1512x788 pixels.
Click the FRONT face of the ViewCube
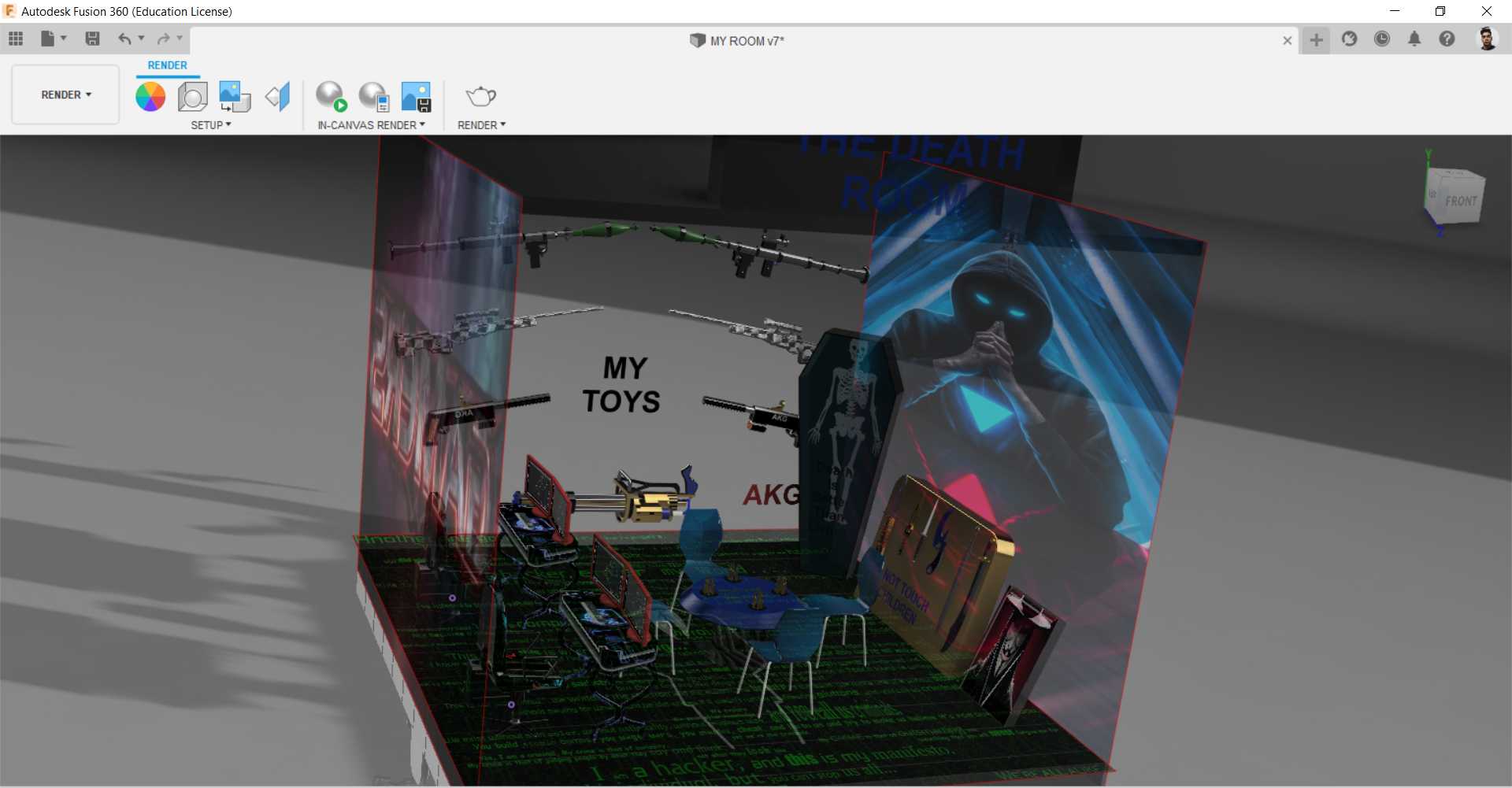click(x=1461, y=200)
